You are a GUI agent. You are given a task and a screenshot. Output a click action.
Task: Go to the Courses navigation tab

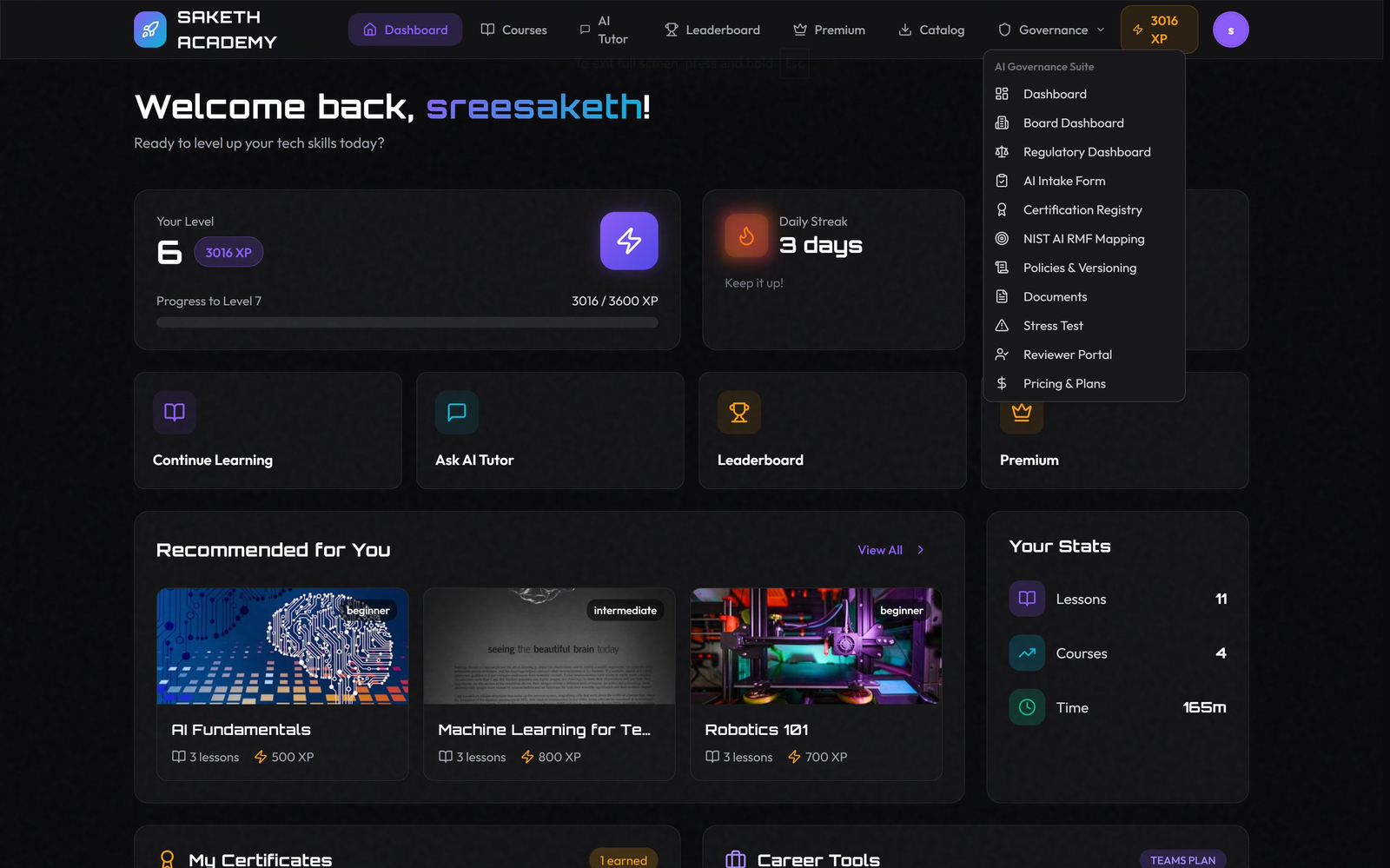point(514,30)
